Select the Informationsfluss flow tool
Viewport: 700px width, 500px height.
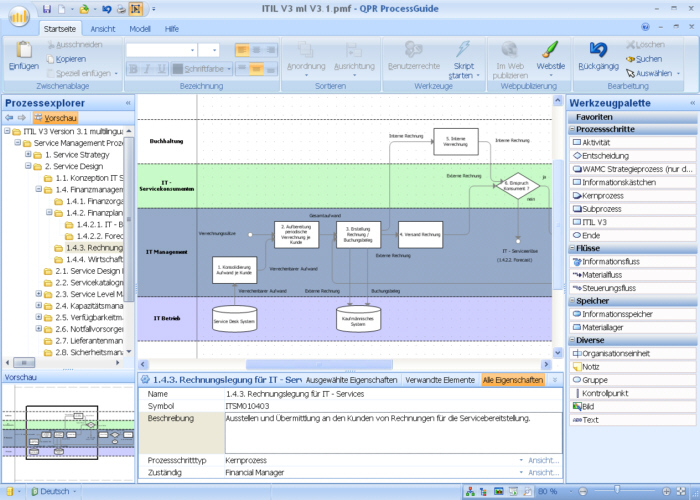tap(632, 262)
